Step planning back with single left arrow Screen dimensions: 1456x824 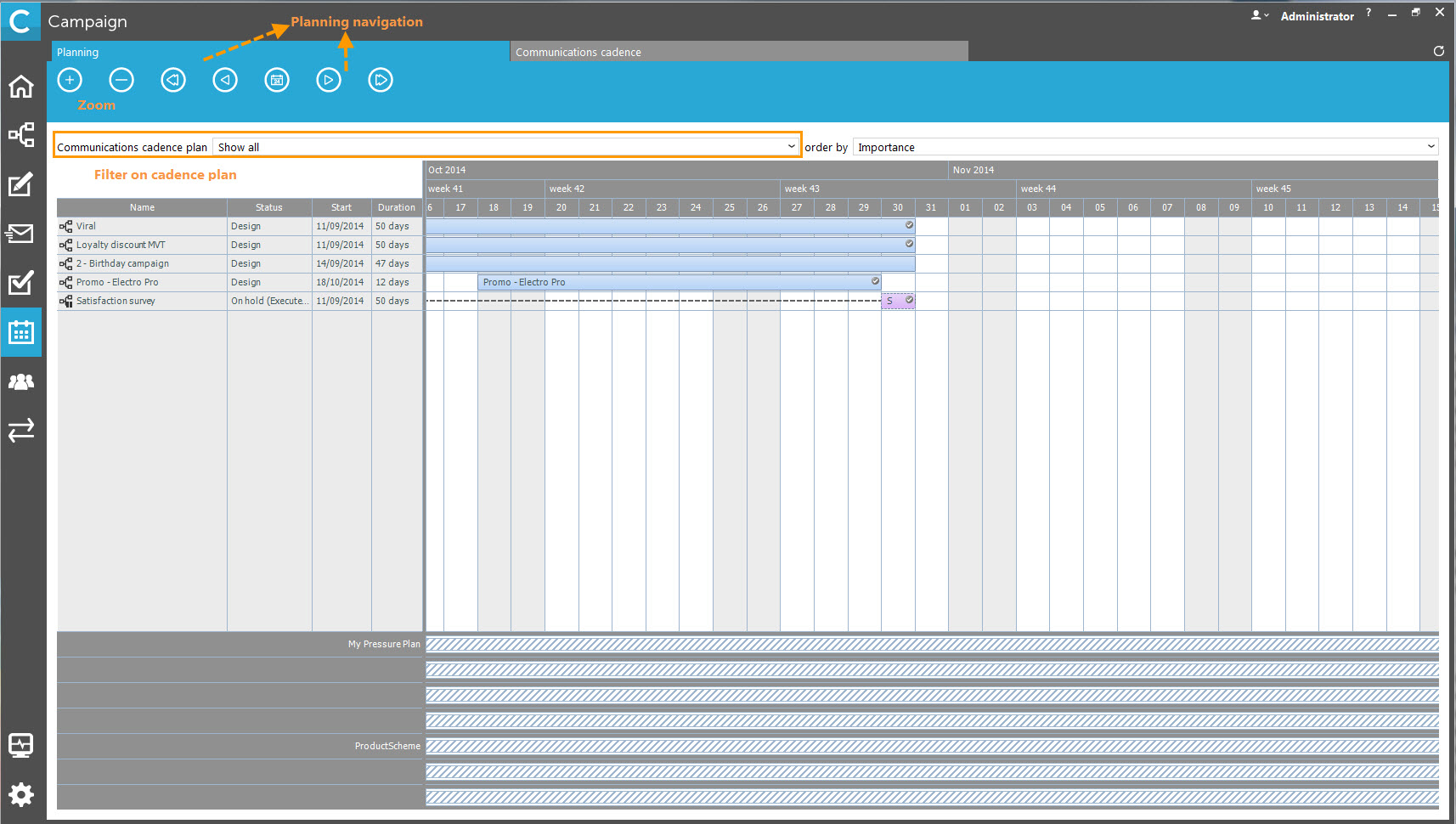point(225,81)
